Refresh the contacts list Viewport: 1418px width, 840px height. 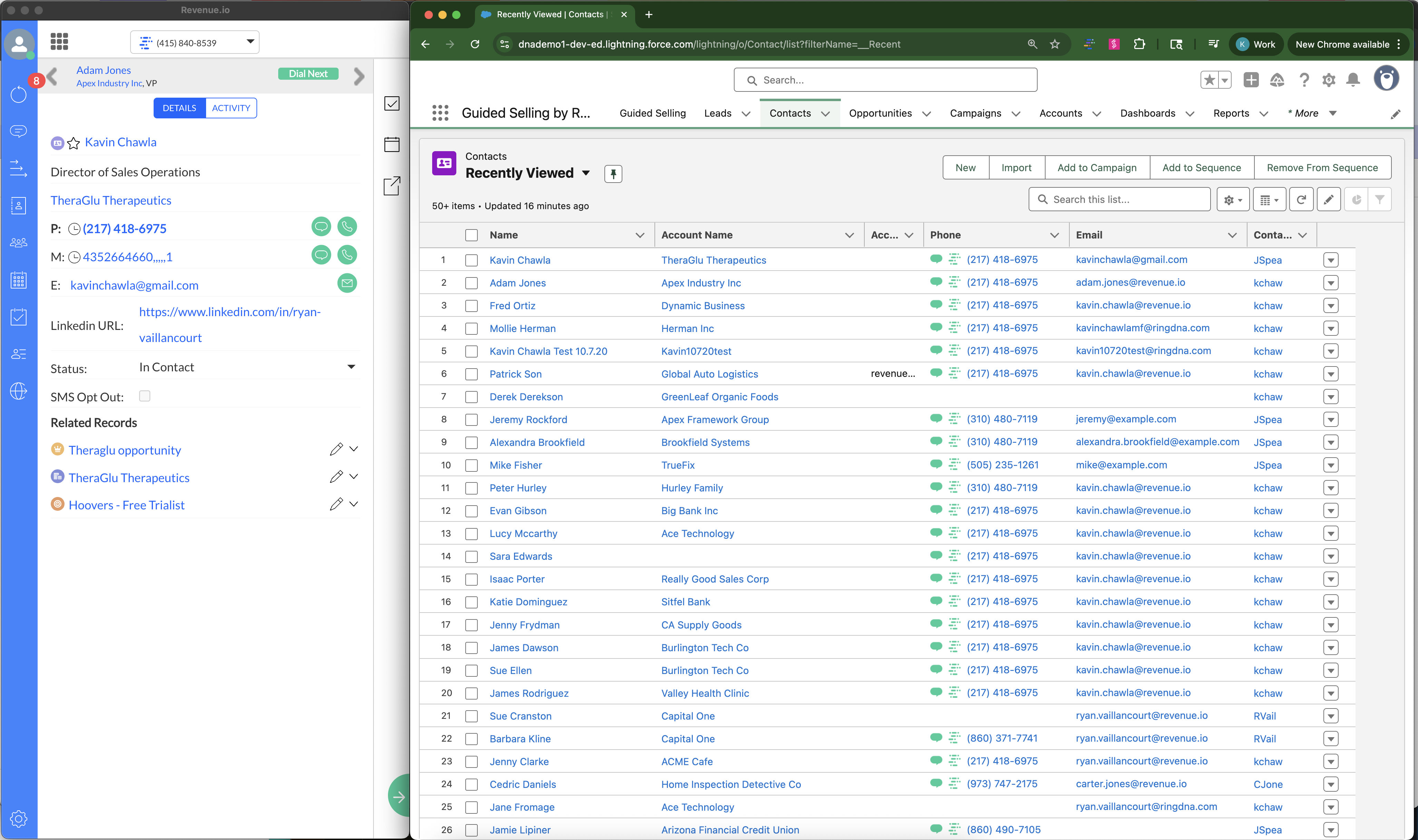coord(1301,200)
